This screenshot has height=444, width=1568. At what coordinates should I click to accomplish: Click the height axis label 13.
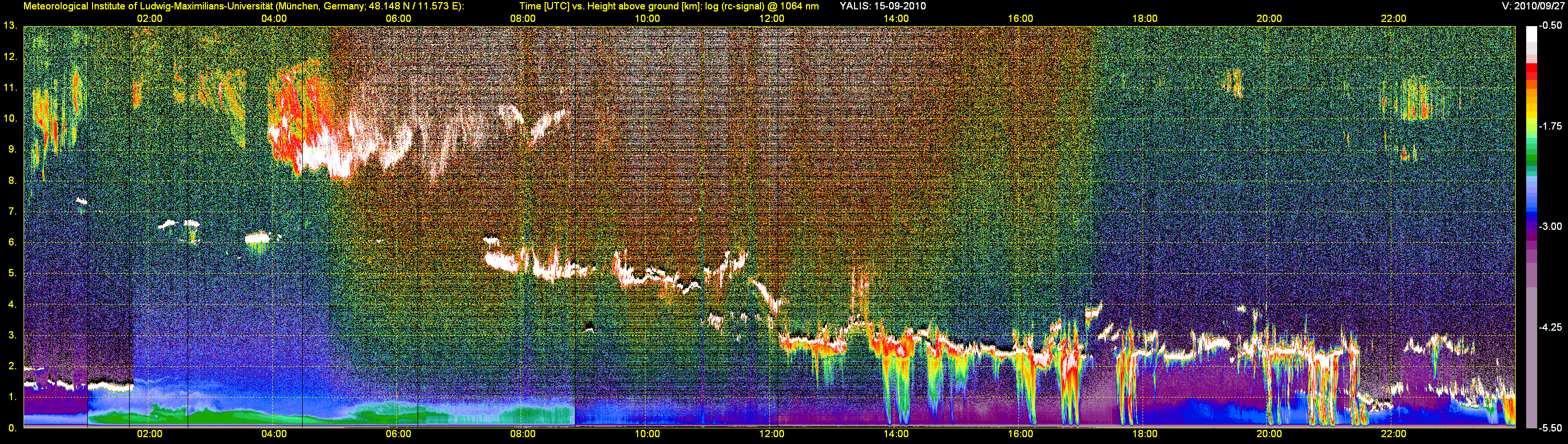[x=10, y=26]
